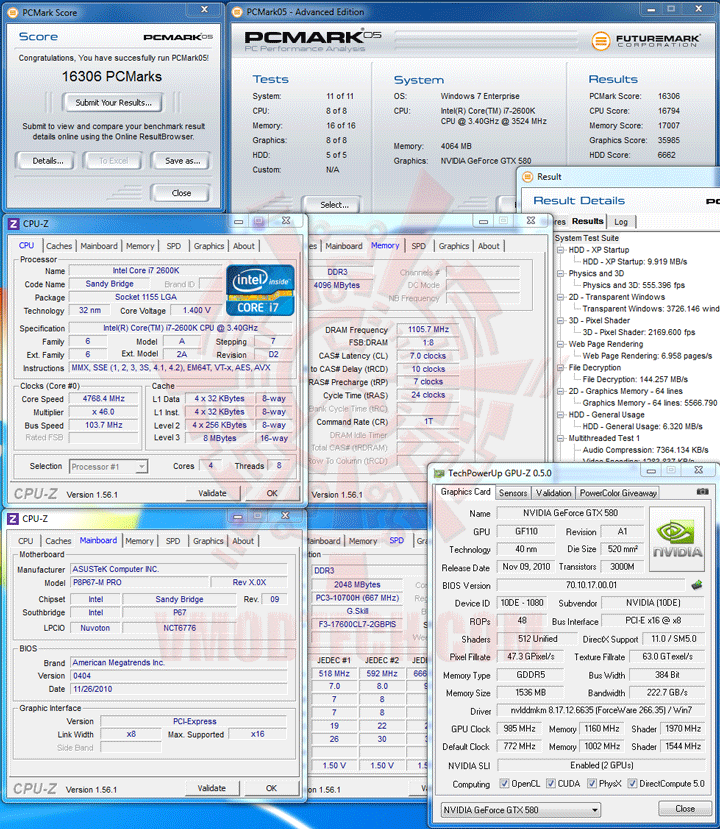Click Validate in the top CPU-Z window

(213, 493)
